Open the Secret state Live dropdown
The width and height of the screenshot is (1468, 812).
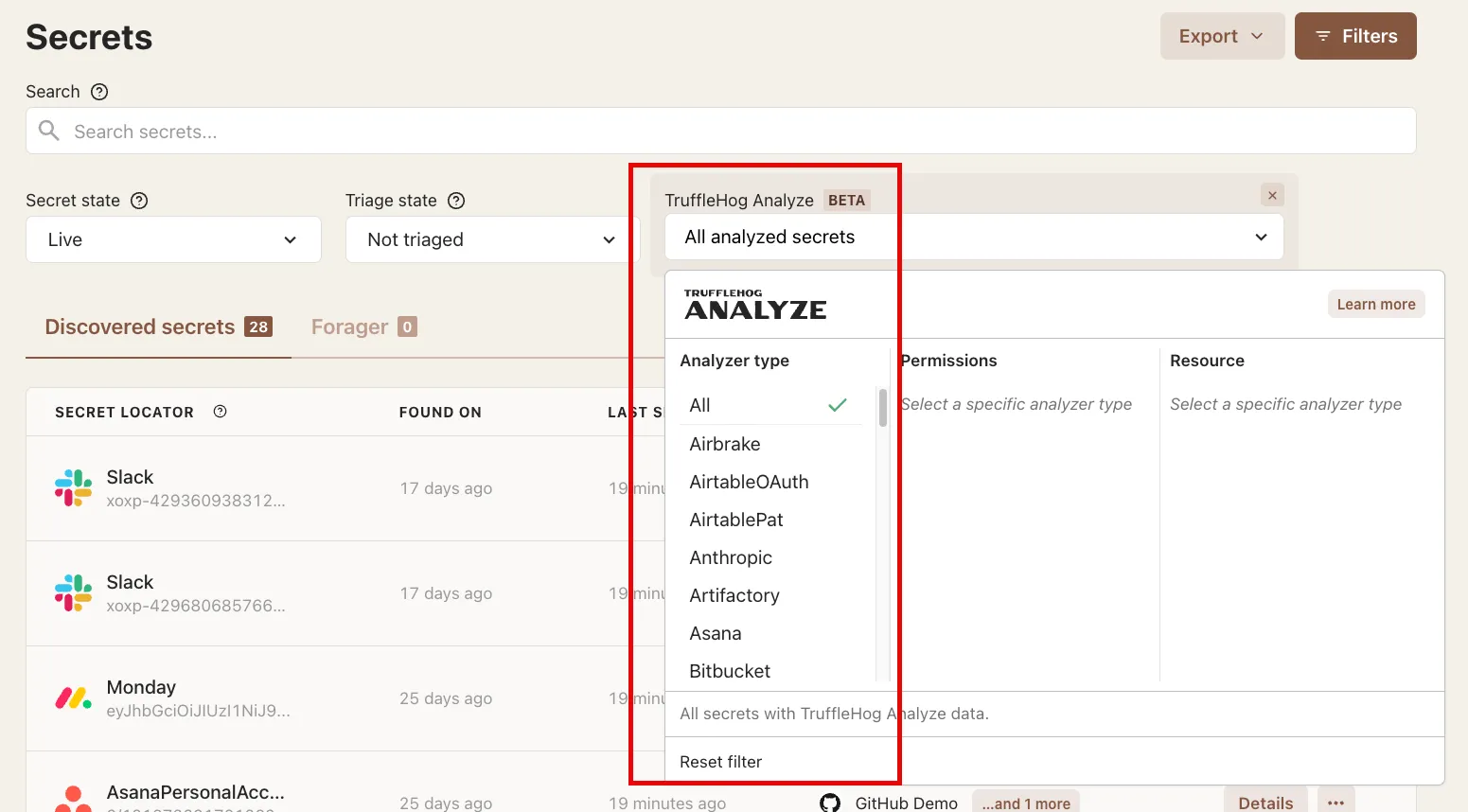click(173, 239)
